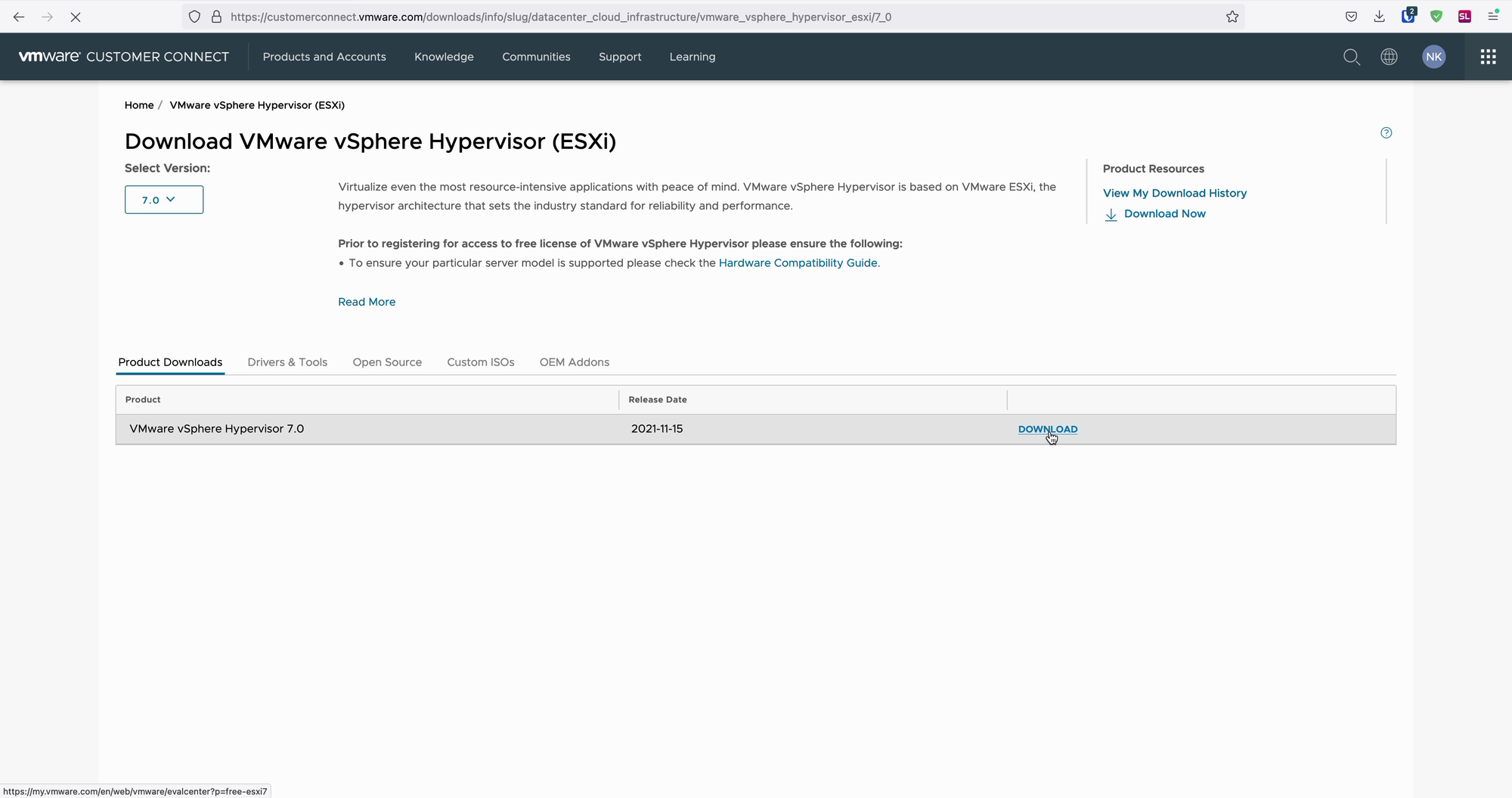Click the download arrow icon beside Download Now

click(x=1111, y=215)
